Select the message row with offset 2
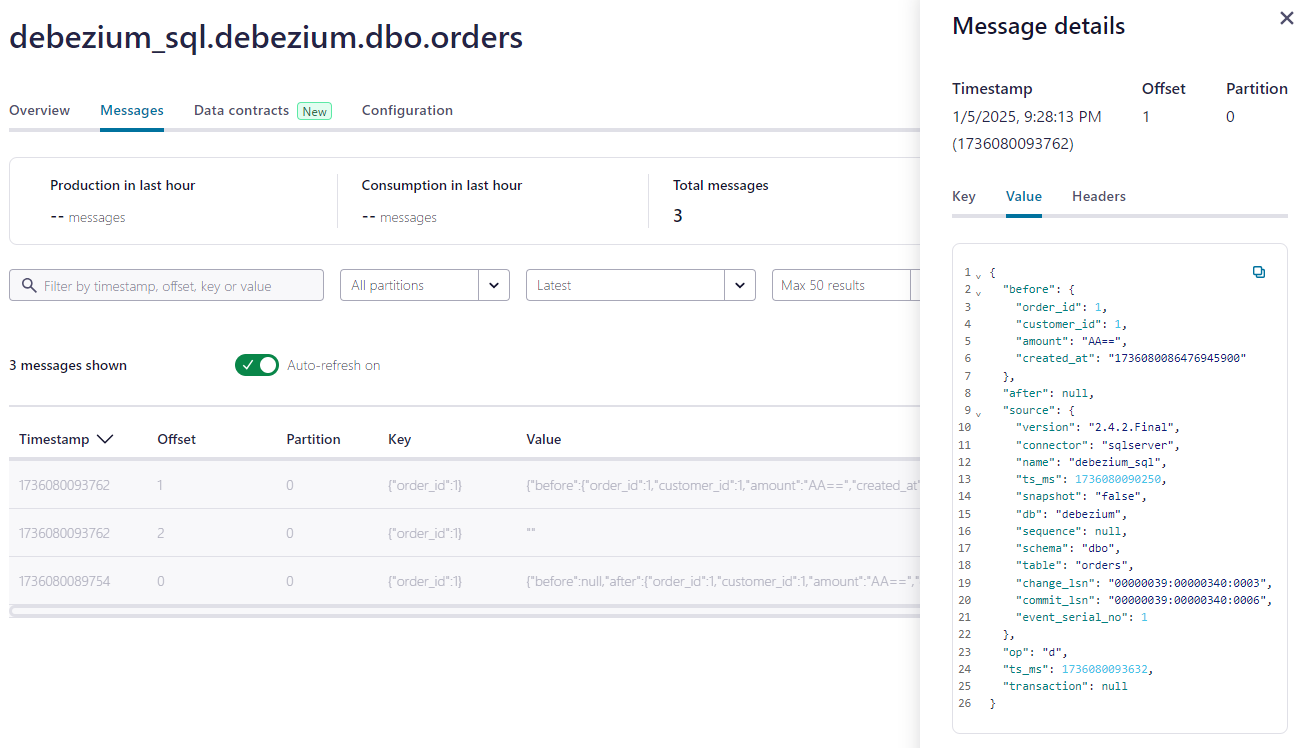The image size is (1303, 748). click(464, 533)
